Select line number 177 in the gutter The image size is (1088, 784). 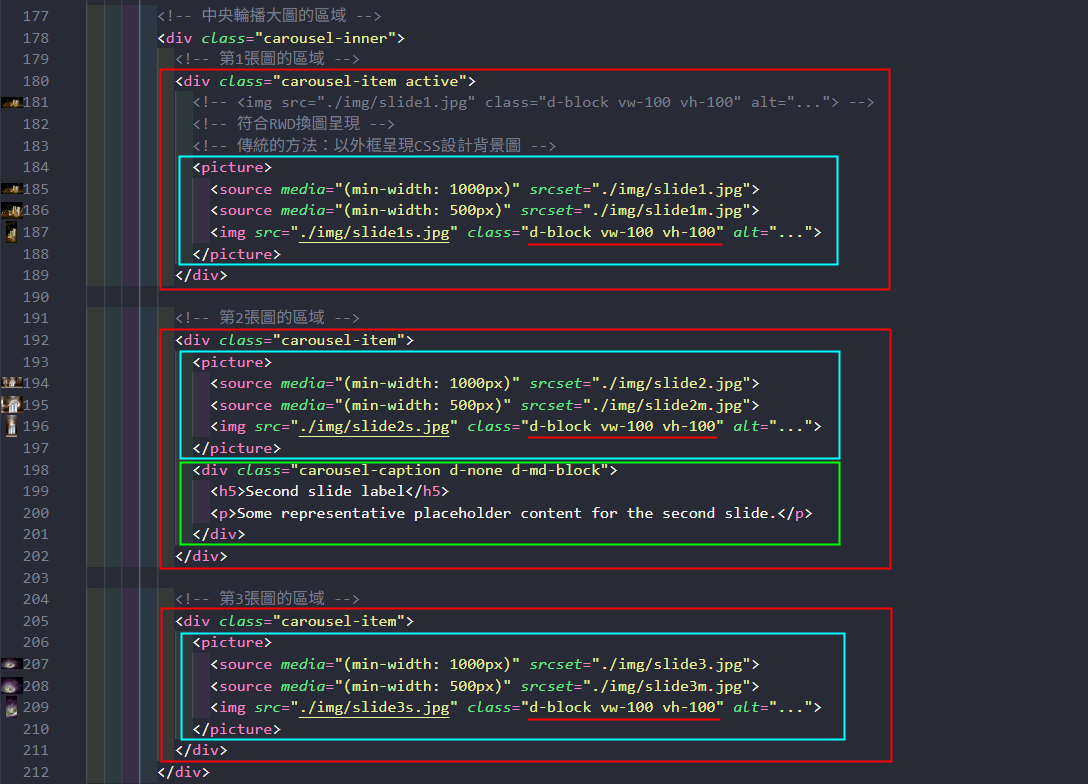click(35, 16)
